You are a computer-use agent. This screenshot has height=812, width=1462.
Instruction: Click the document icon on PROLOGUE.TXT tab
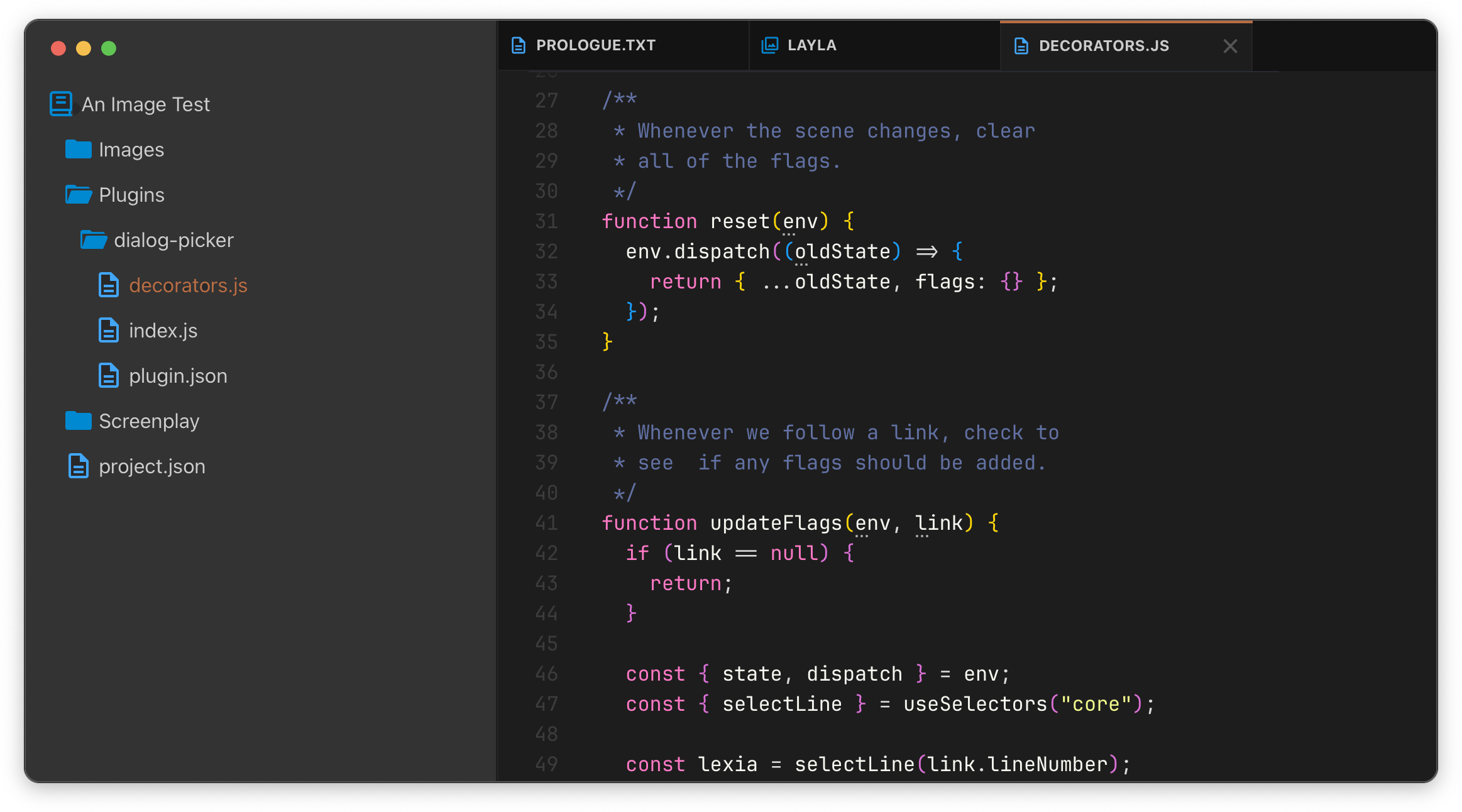click(x=519, y=45)
